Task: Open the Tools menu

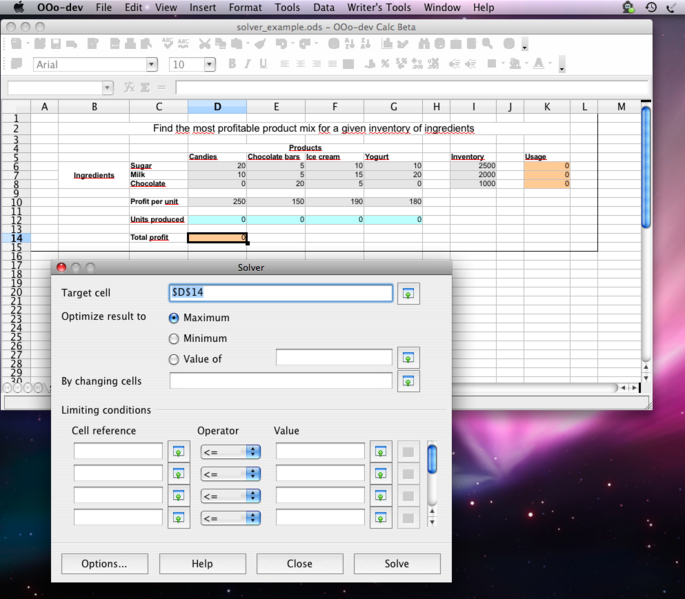Action: pyautogui.click(x=287, y=7)
